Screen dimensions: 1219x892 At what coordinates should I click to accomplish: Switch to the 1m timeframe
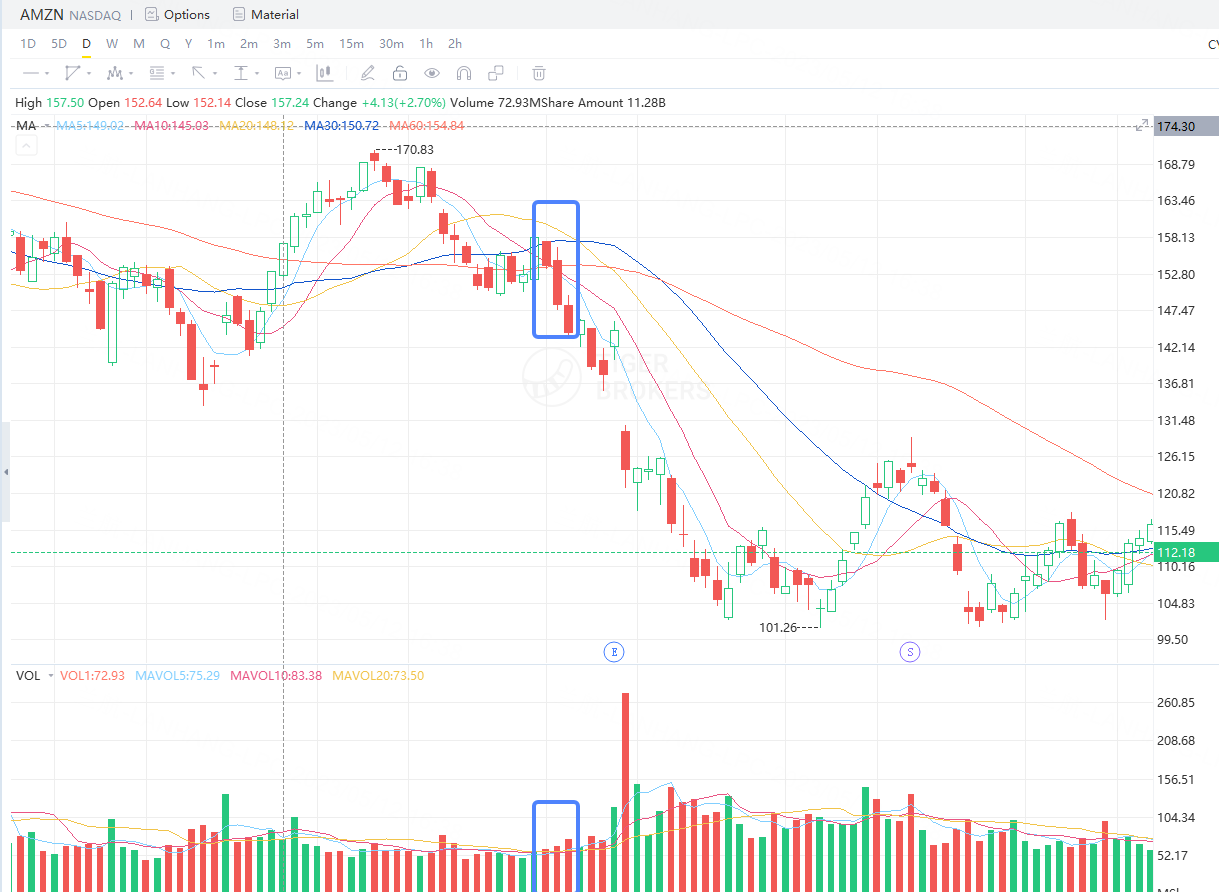[x=216, y=43]
